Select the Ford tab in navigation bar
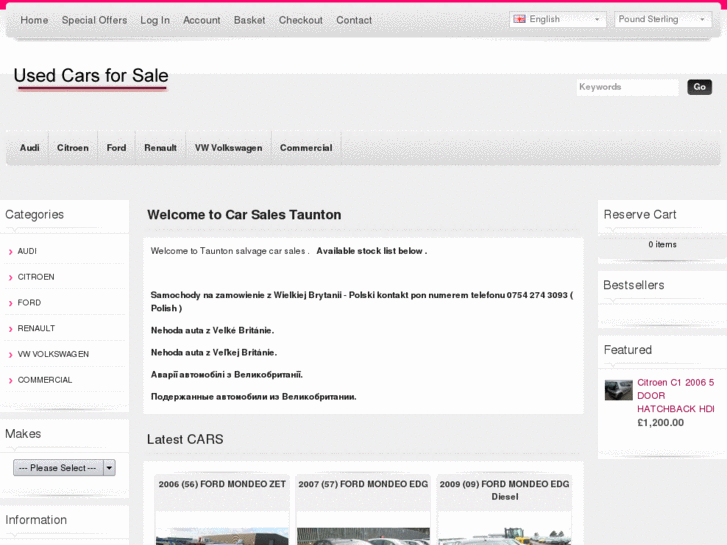The image size is (727, 545). point(116,148)
